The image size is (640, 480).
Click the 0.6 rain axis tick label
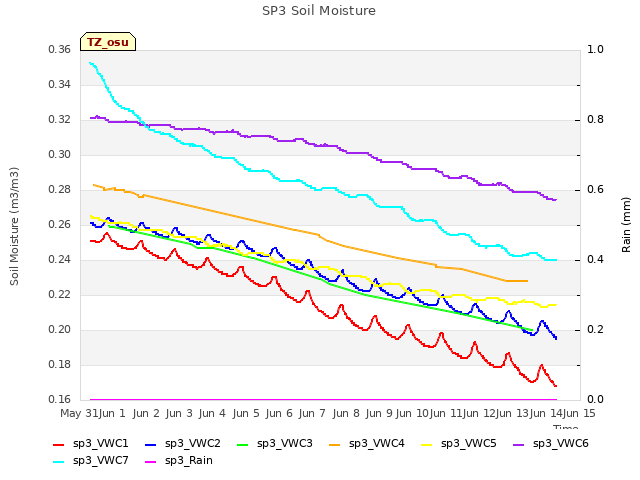(596, 189)
